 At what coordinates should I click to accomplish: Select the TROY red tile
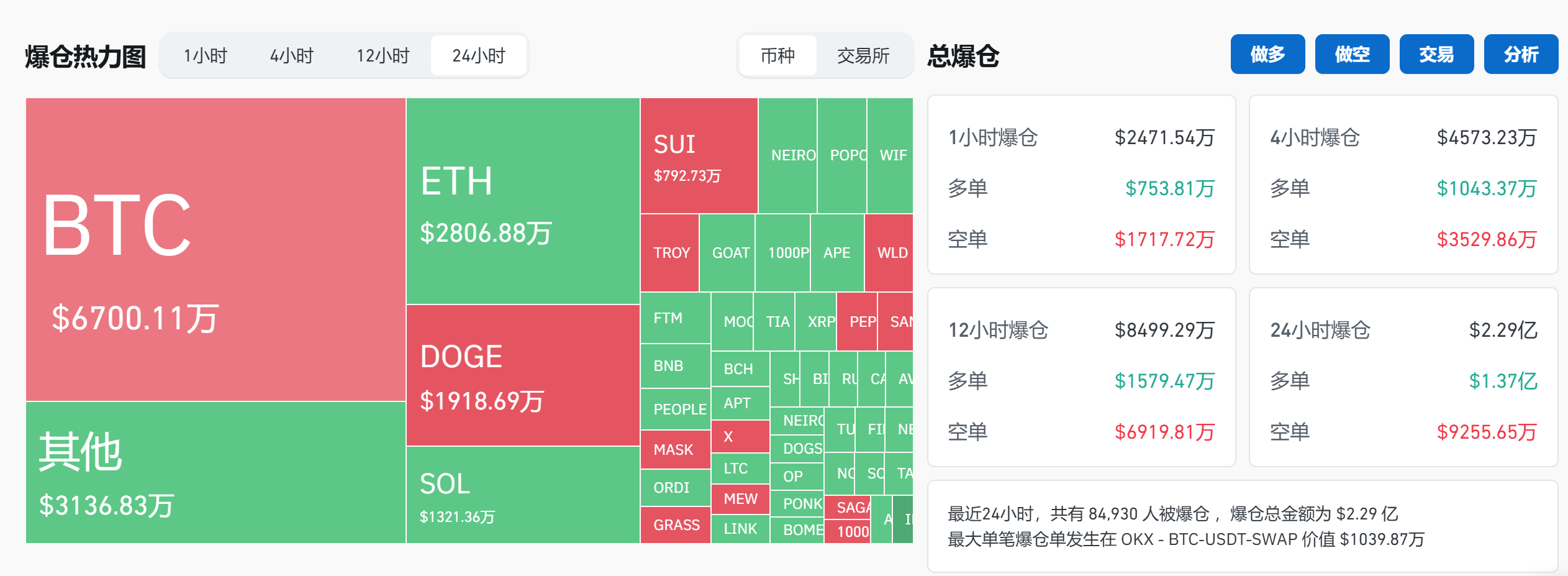(669, 252)
